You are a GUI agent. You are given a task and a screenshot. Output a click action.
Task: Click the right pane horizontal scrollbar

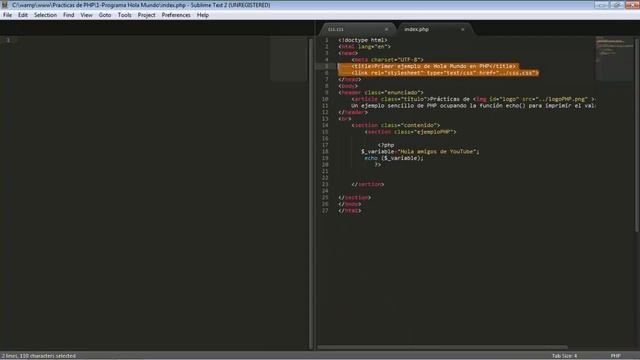coord(442,347)
